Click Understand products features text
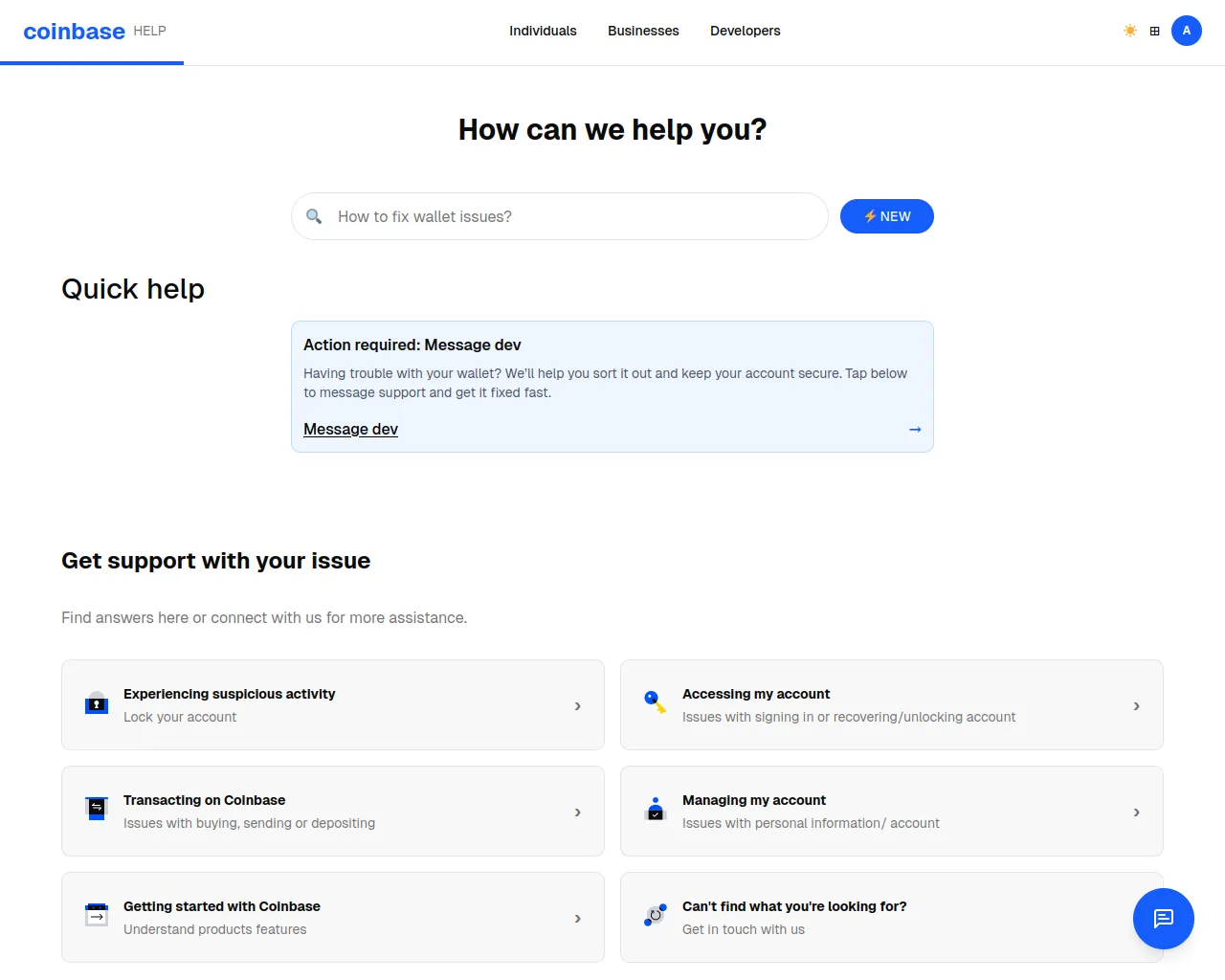The width and height of the screenshot is (1225, 980). [215, 929]
